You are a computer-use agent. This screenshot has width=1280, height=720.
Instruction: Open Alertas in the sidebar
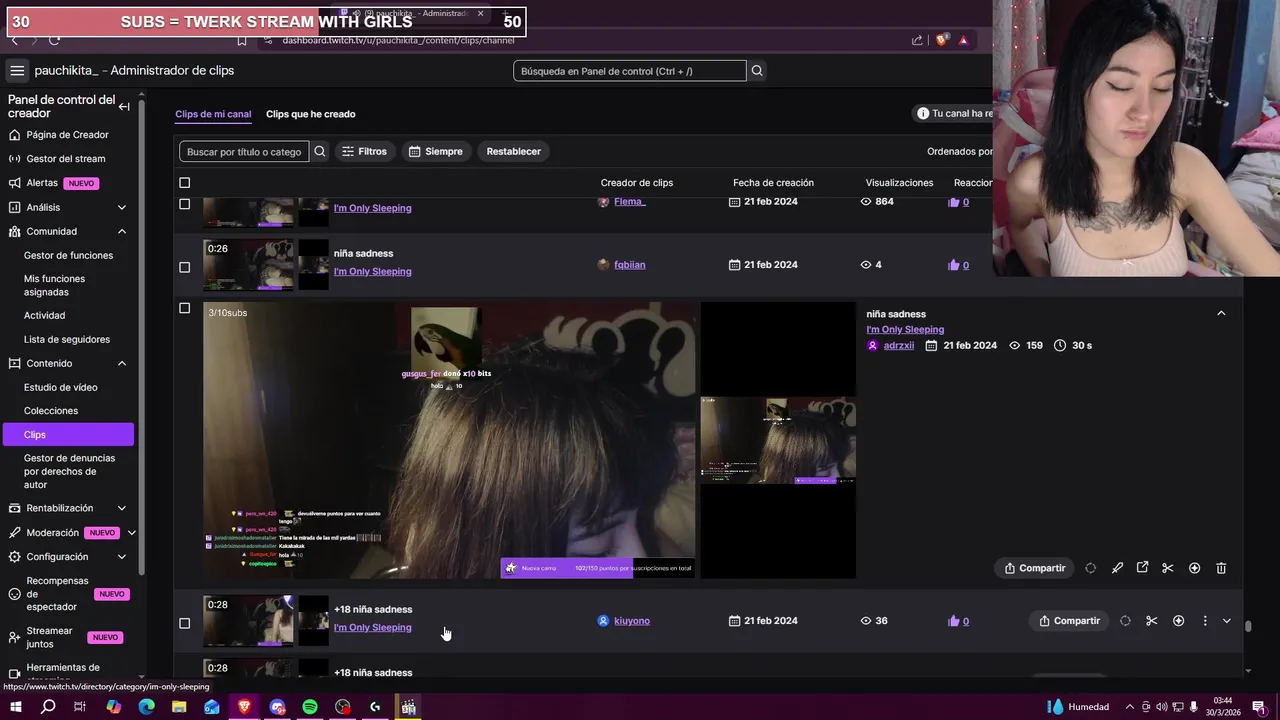42,183
